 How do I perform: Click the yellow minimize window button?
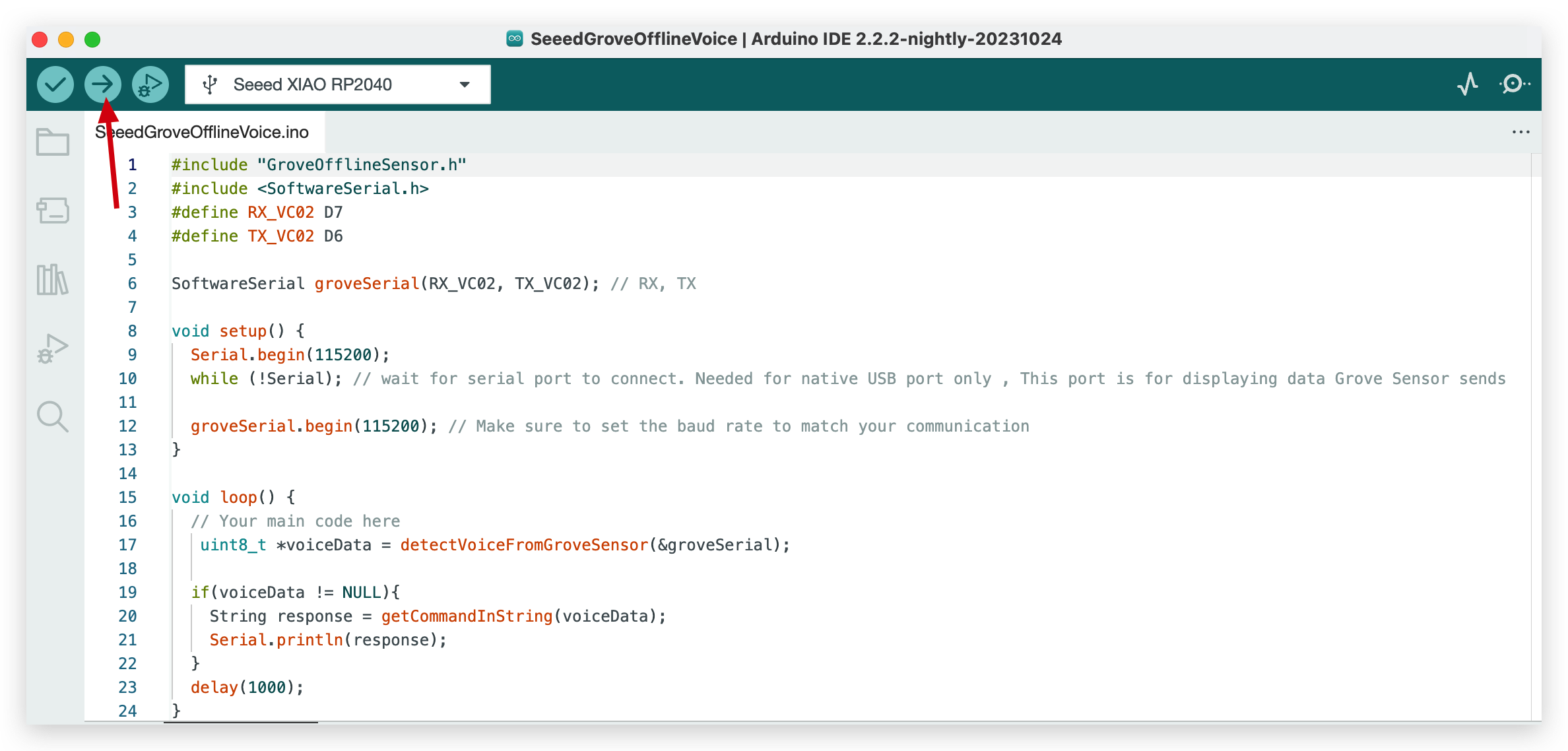66,40
